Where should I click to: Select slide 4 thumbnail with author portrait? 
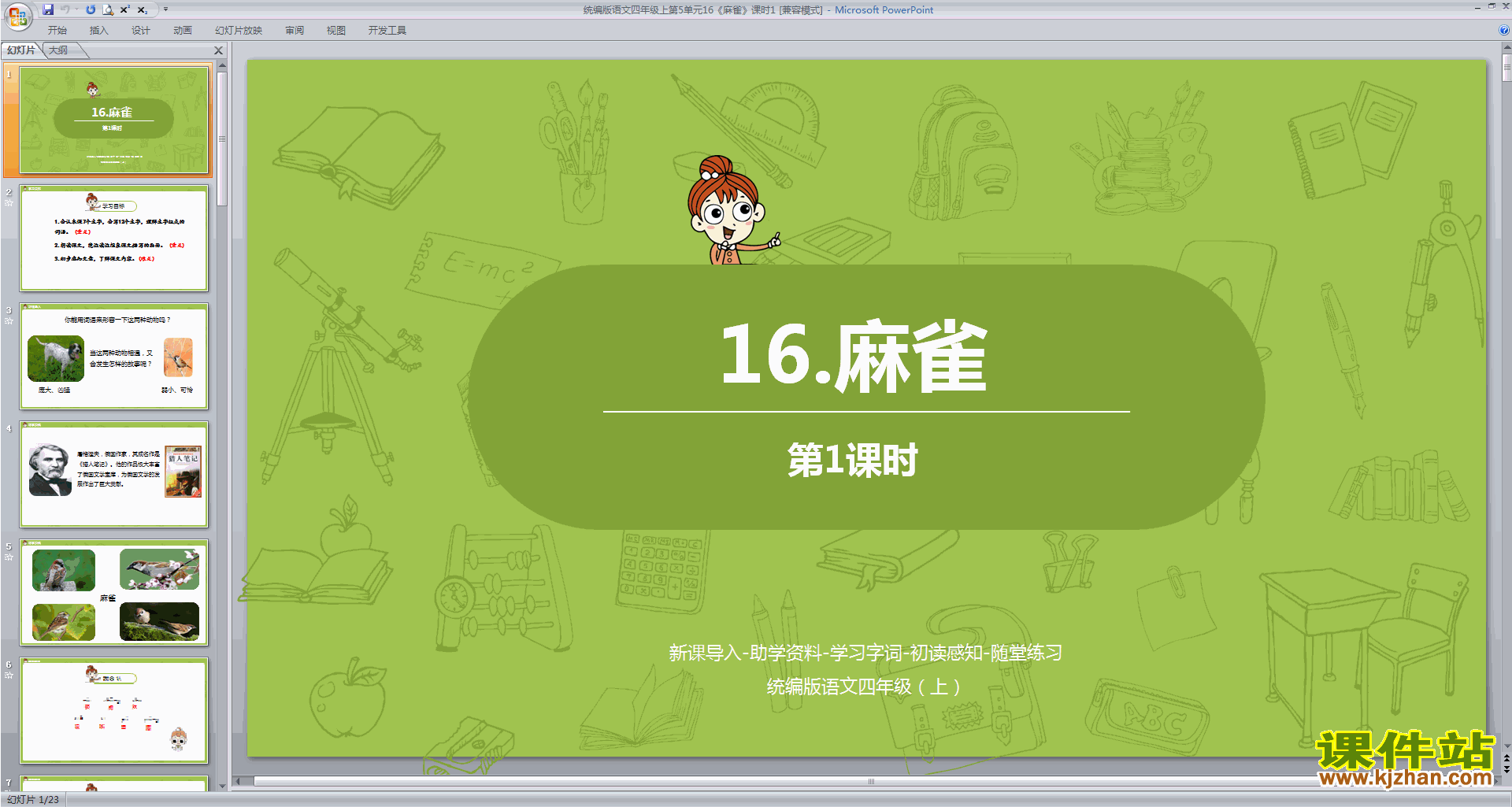(114, 475)
